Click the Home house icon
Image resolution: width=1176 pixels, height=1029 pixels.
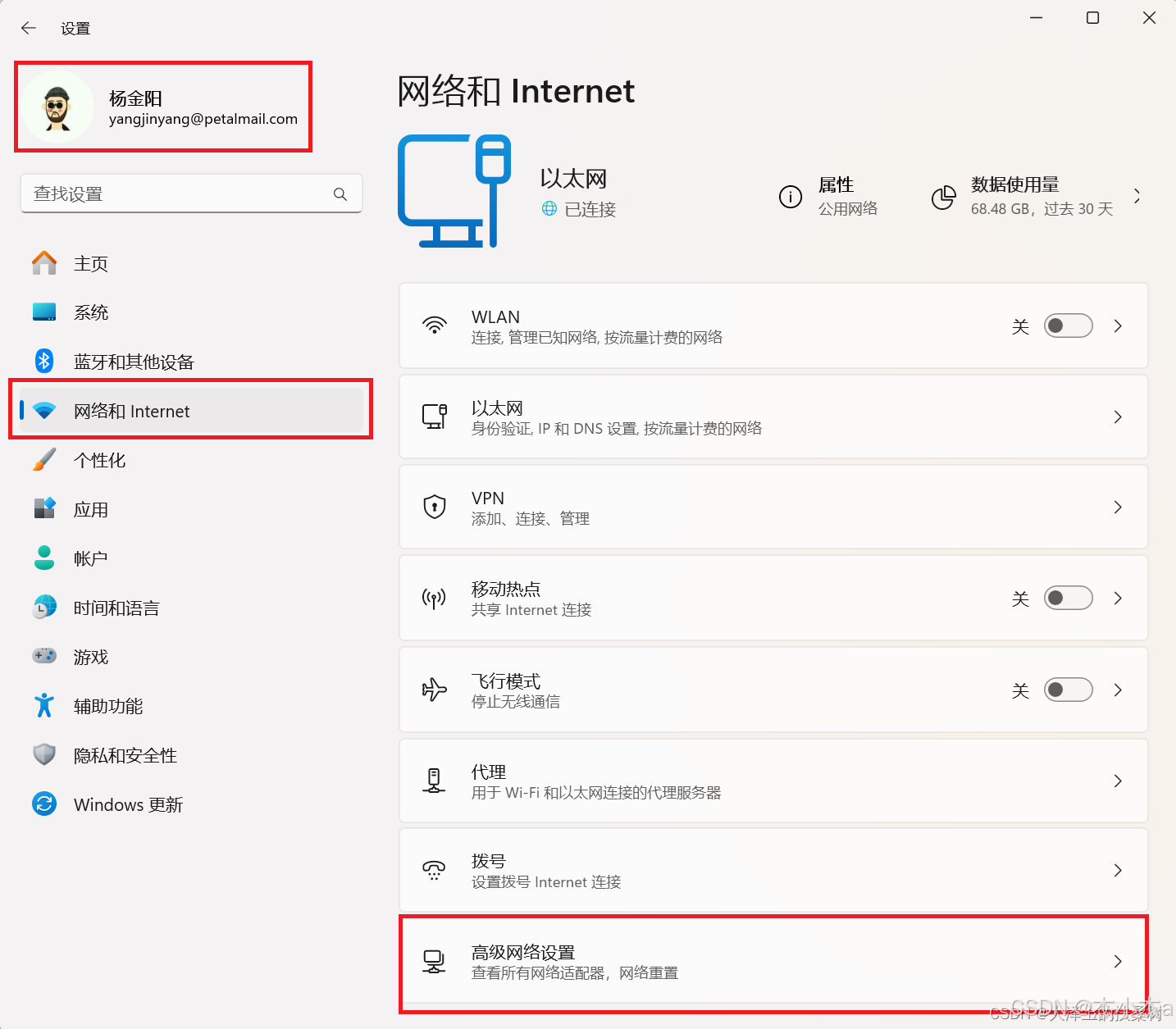tap(44, 263)
